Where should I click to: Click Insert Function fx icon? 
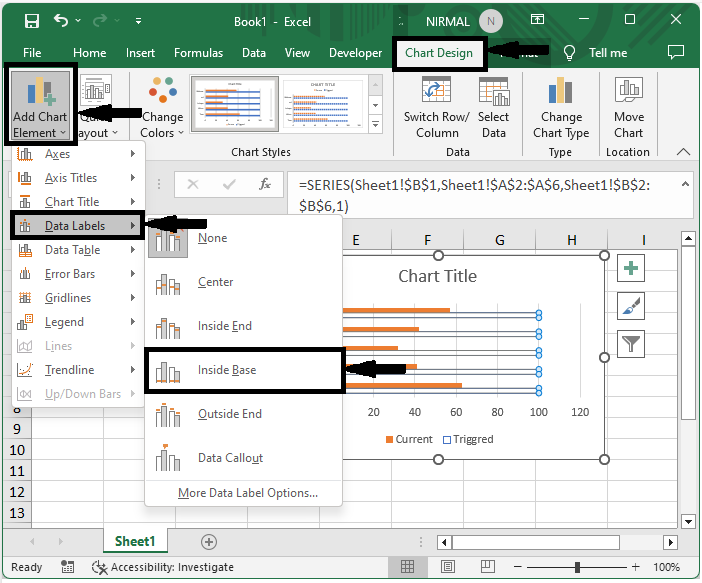click(265, 184)
